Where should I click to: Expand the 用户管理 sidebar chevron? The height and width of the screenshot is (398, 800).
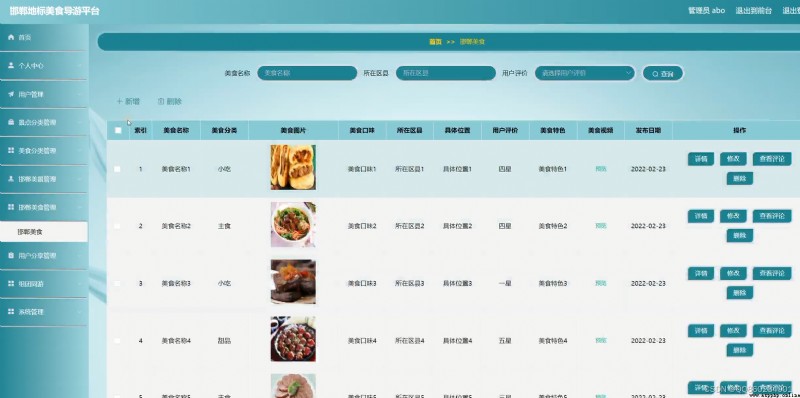[80, 94]
